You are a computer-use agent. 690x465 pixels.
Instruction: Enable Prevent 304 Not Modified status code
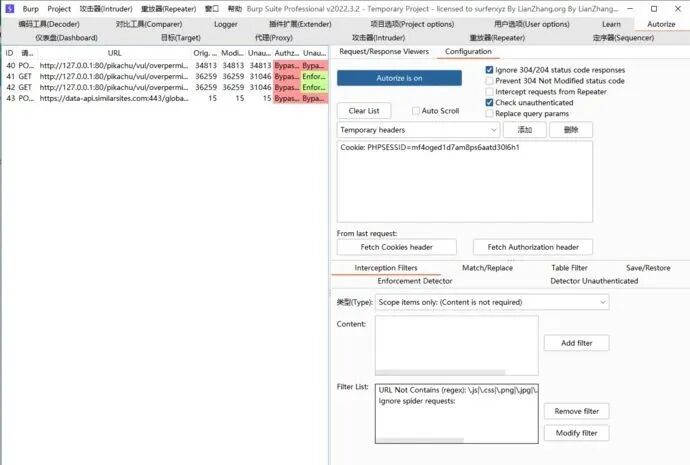(489, 81)
